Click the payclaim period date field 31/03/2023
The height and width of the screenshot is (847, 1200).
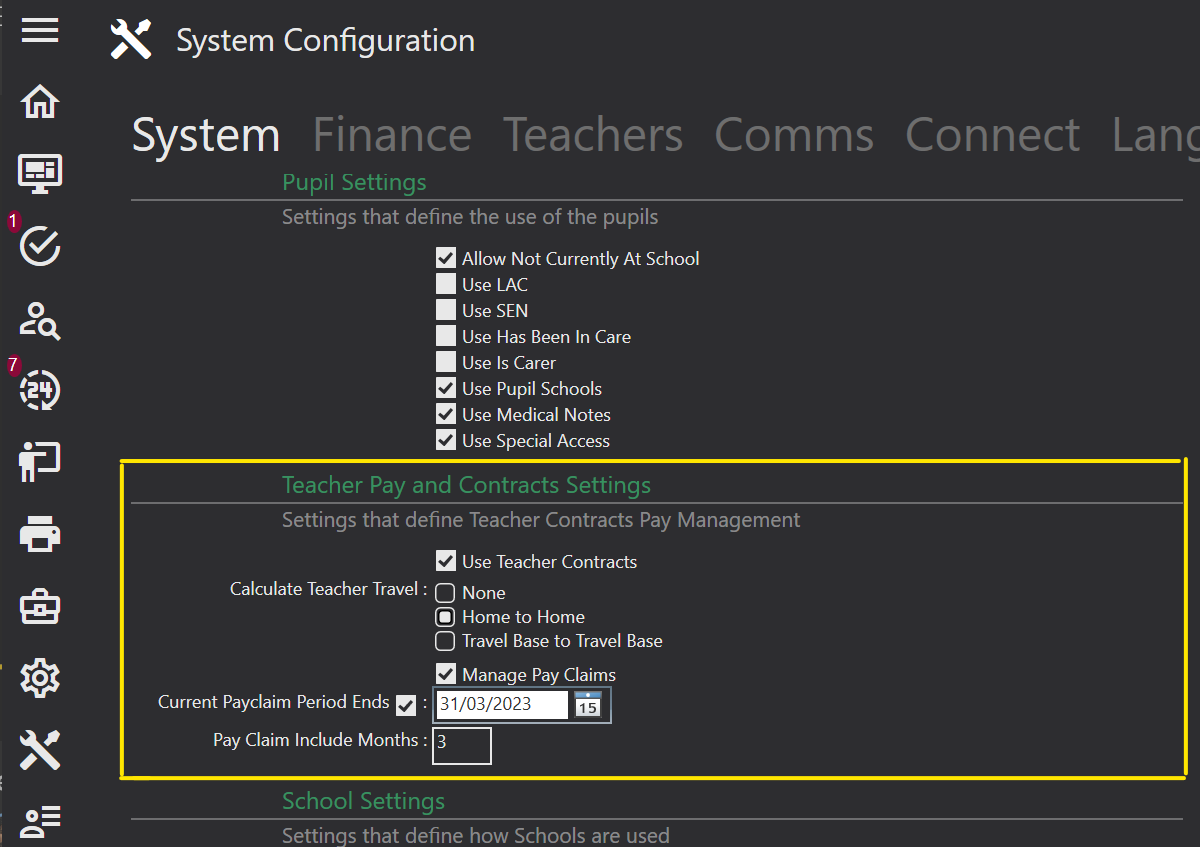tap(502, 704)
